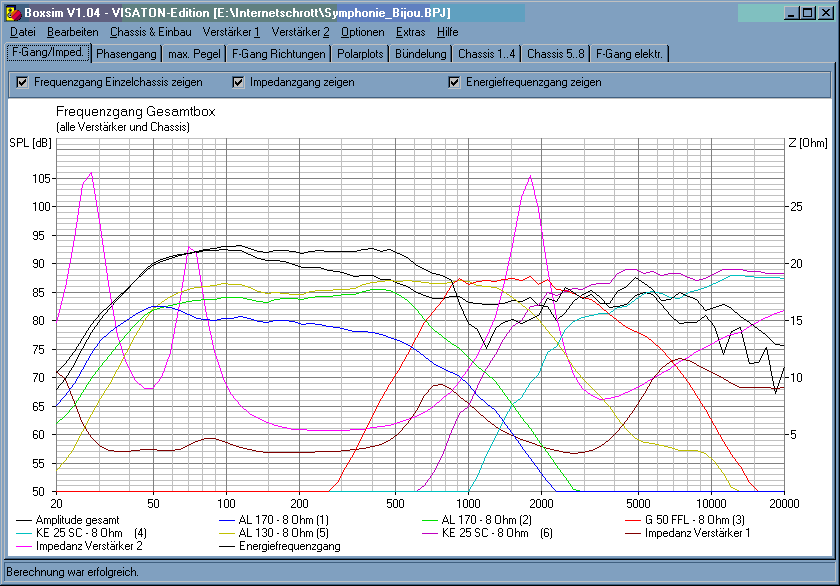Switch to the Bündelung tab
The height and width of the screenshot is (586, 840).
point(421,54)
